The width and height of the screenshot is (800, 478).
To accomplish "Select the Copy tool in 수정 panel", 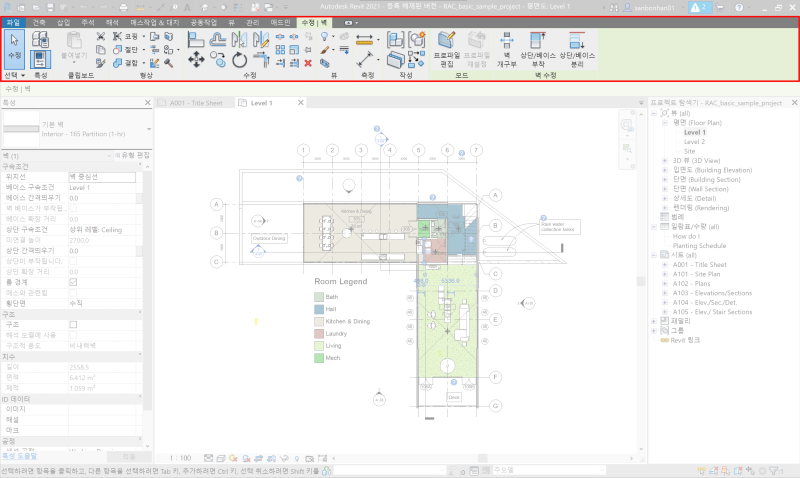I will coord(218,60).
